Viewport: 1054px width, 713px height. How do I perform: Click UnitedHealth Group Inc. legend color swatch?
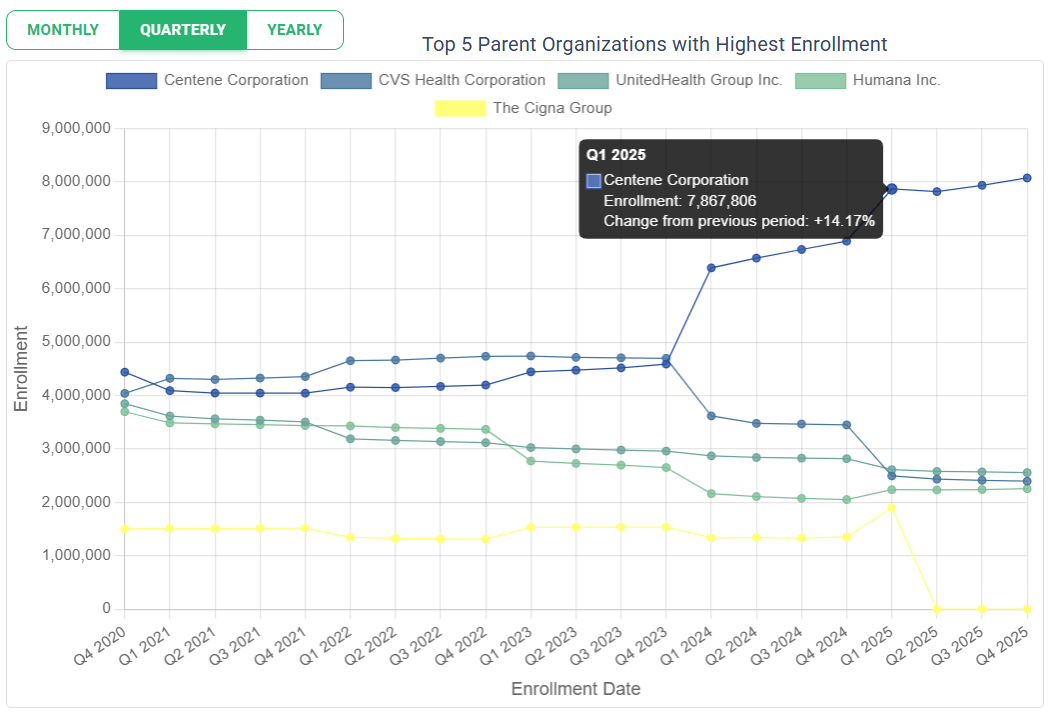click(583, 81)
